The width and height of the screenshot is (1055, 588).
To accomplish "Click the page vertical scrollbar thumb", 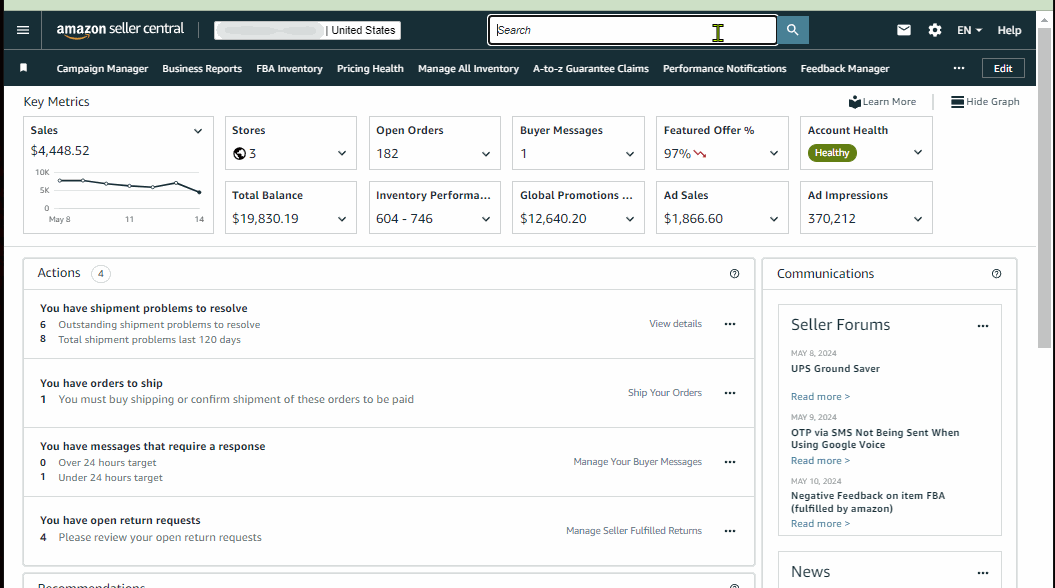I will pos(1044,188).
